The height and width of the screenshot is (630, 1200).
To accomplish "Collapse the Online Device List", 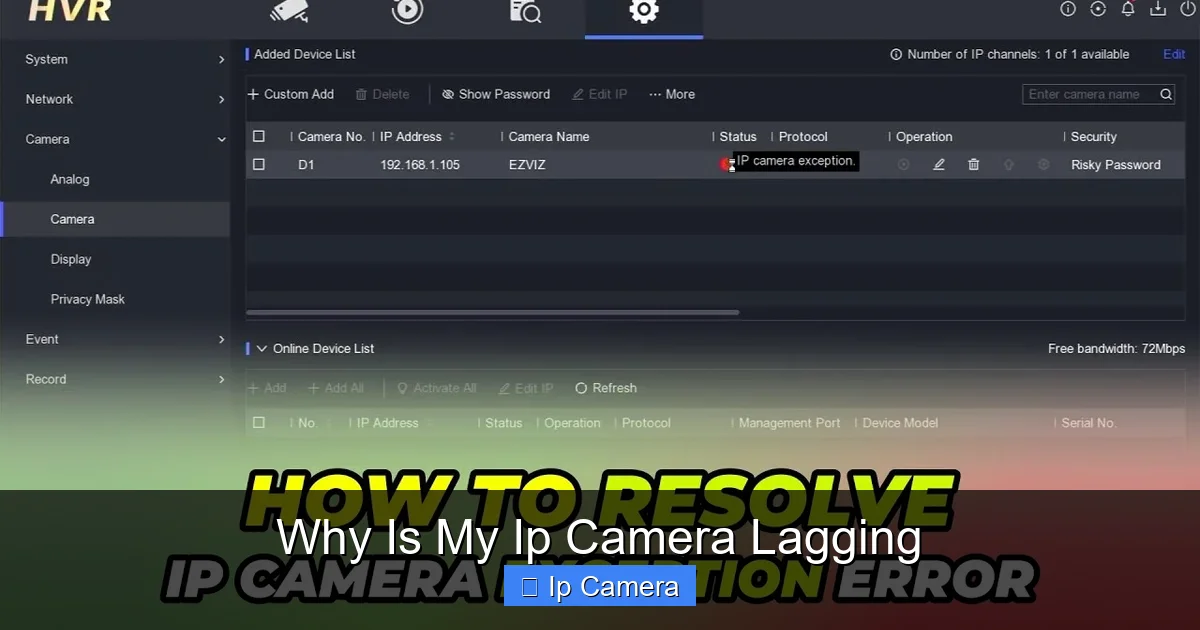I will (262, 349).
